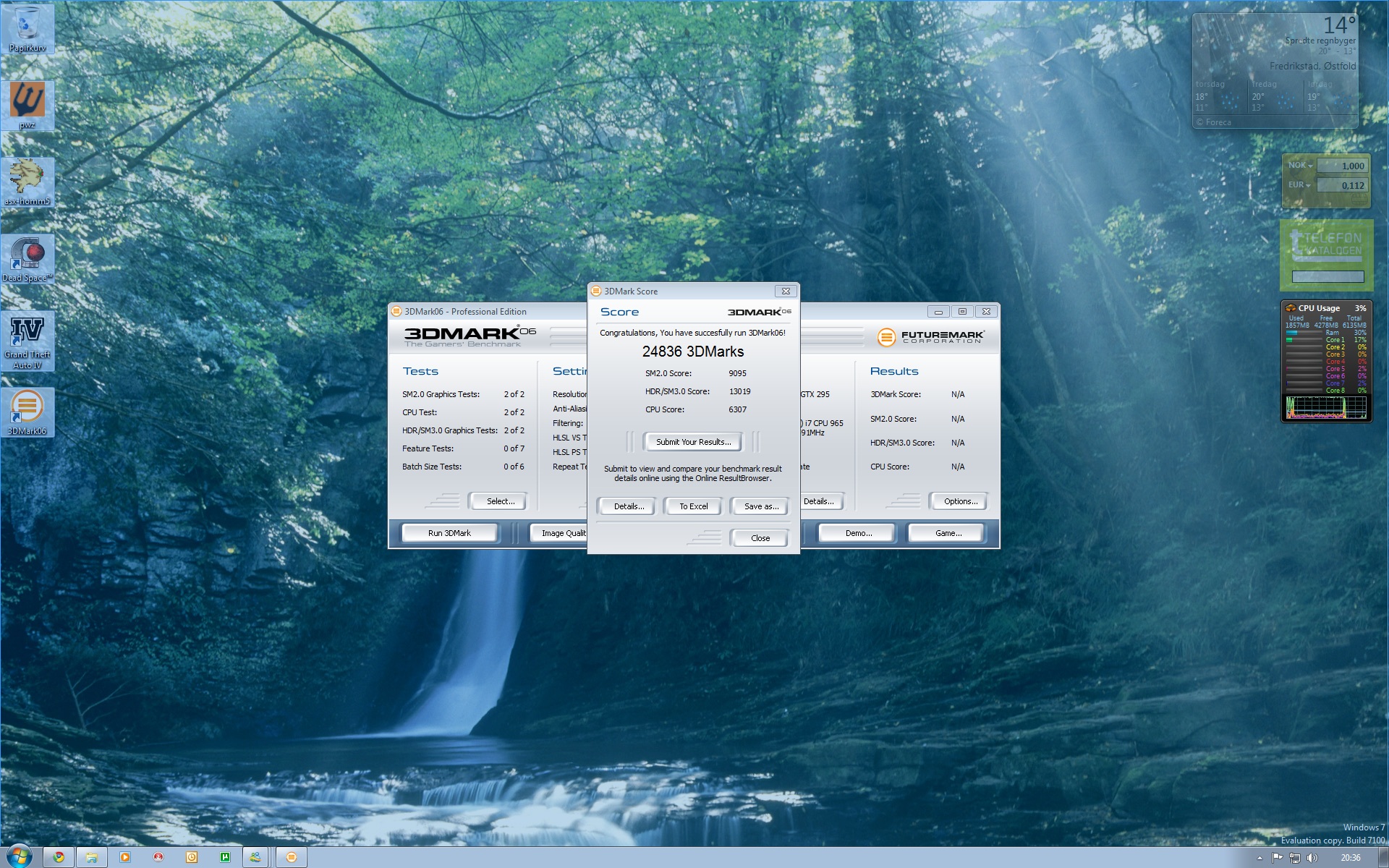Open the orange clock app in taskbar
The height and width of the screenshot is (868, 1389).
(192, 857)
